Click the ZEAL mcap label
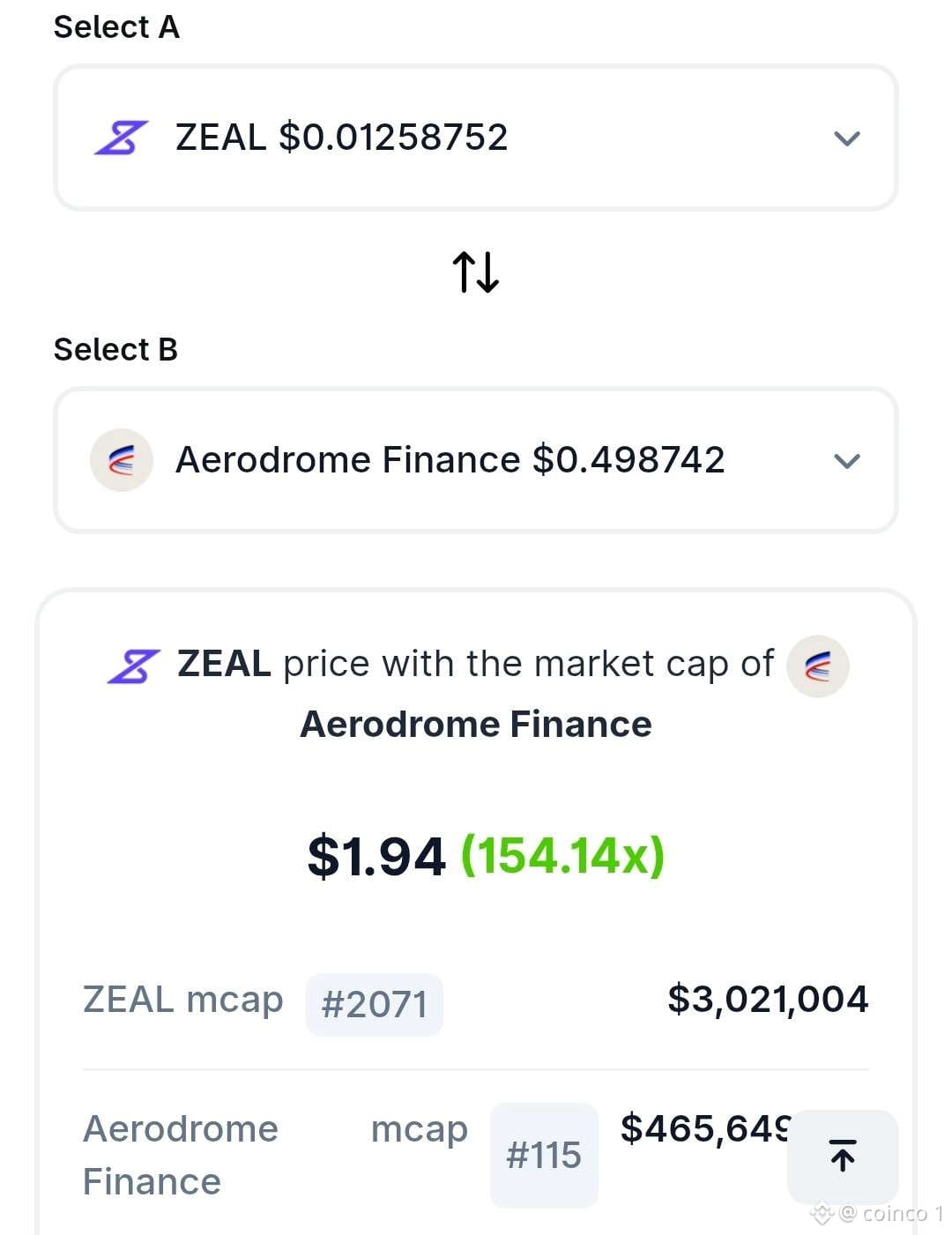 click(x=183, y=1001)
